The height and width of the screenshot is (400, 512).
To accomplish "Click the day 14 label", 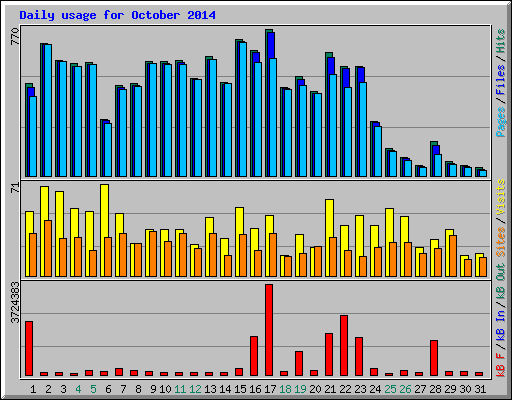I will (225, 389).
